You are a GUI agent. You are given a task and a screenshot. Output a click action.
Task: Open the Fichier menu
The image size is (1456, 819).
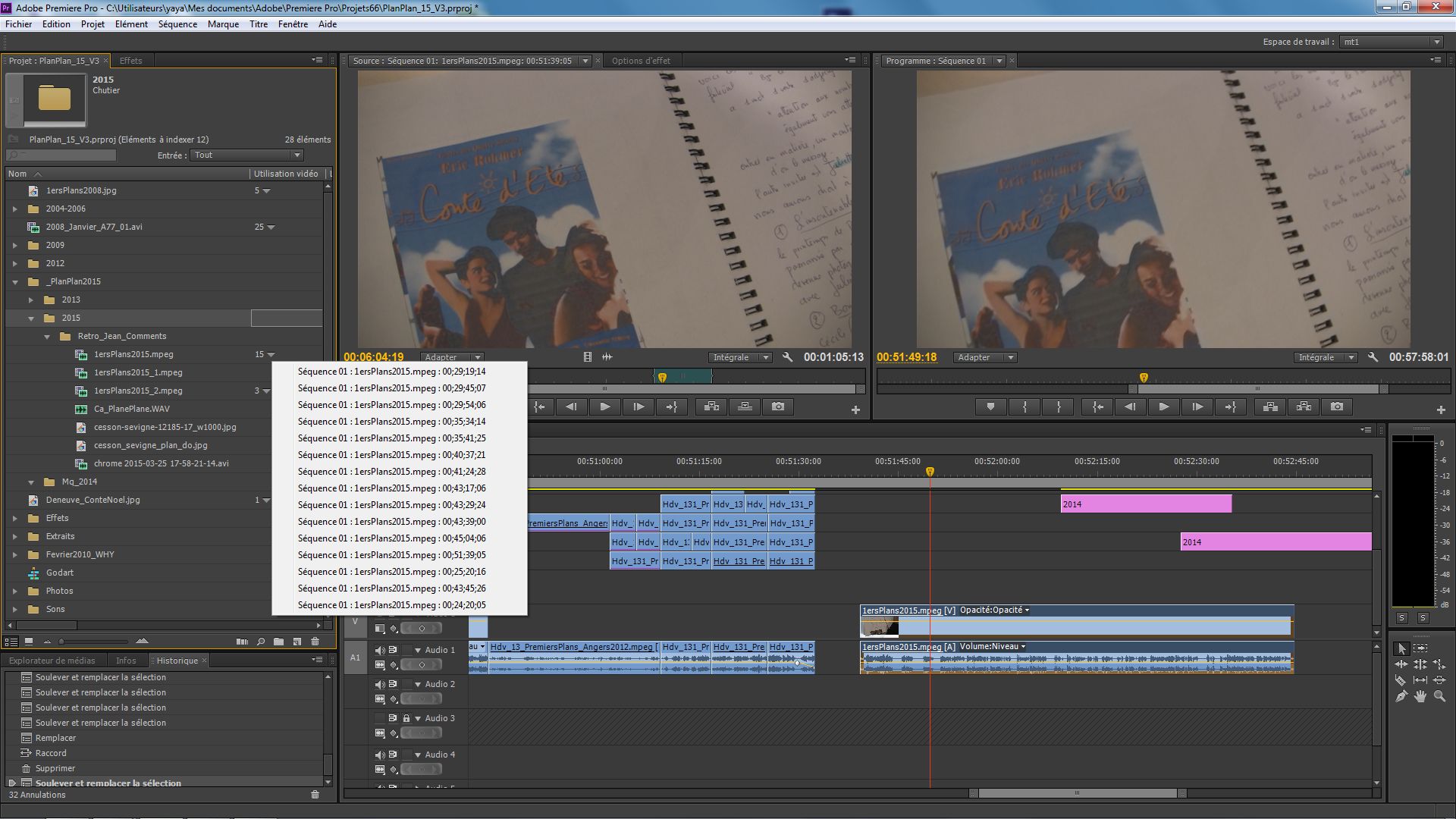point(19,24)
